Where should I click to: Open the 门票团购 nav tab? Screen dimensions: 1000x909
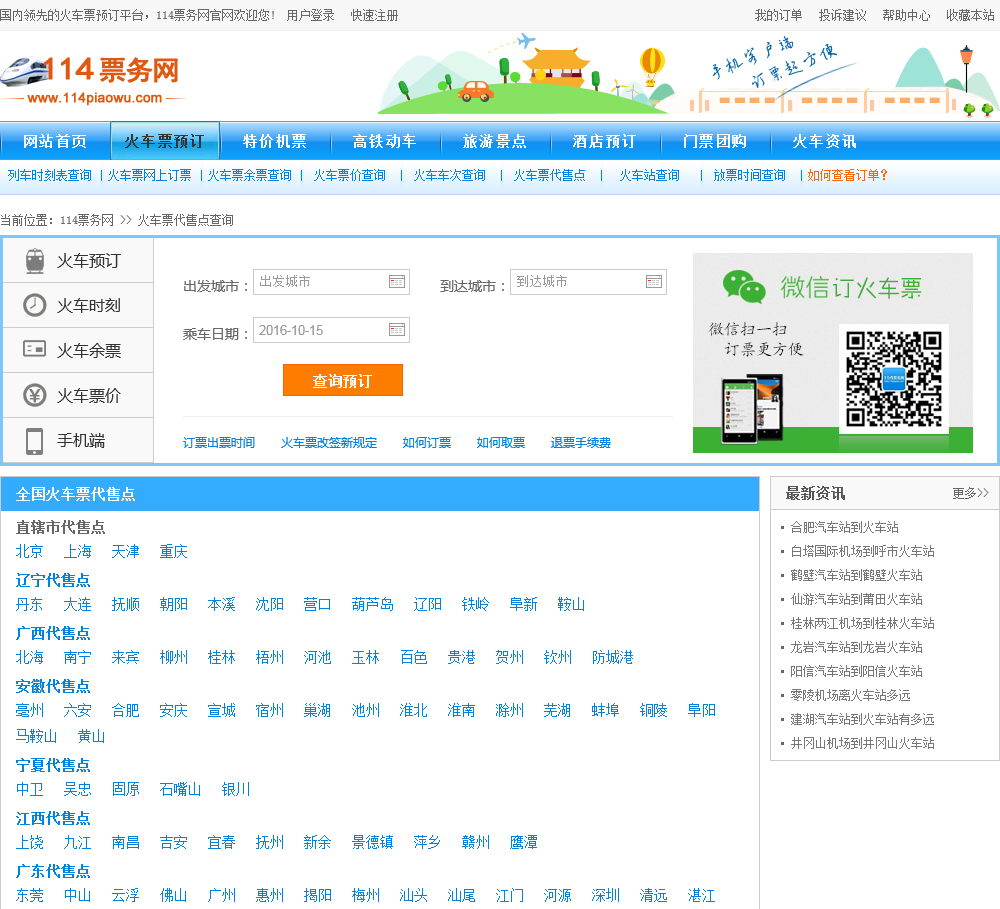tap(715, 141)
